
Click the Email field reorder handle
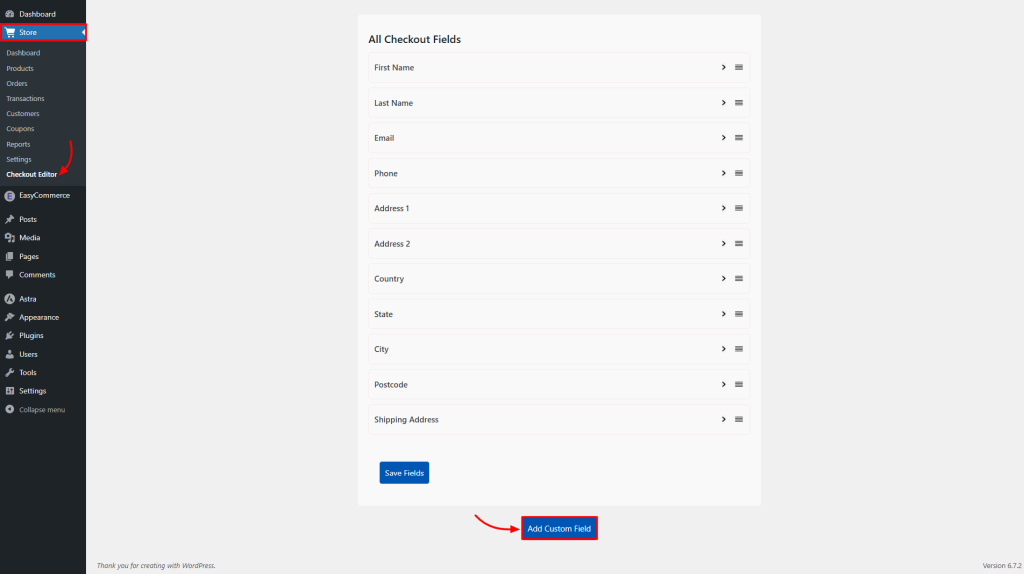pos(739,138)
